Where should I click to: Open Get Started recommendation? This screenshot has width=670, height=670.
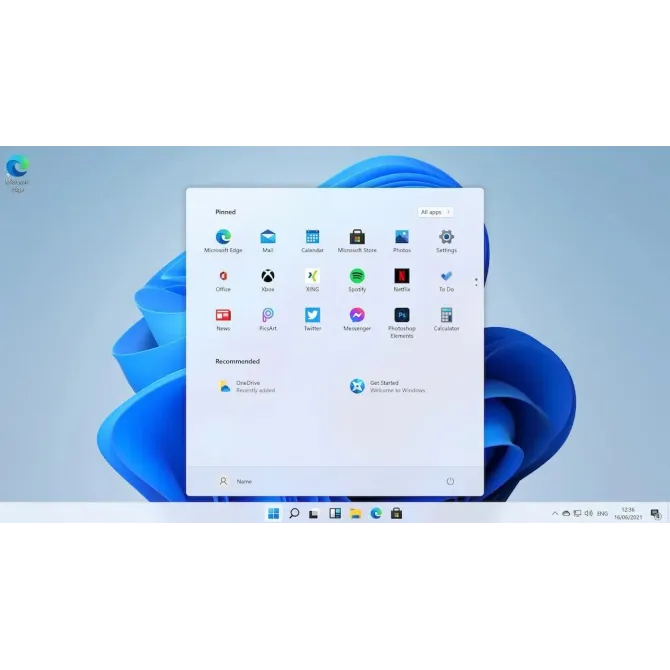click(x=388, y=386)
